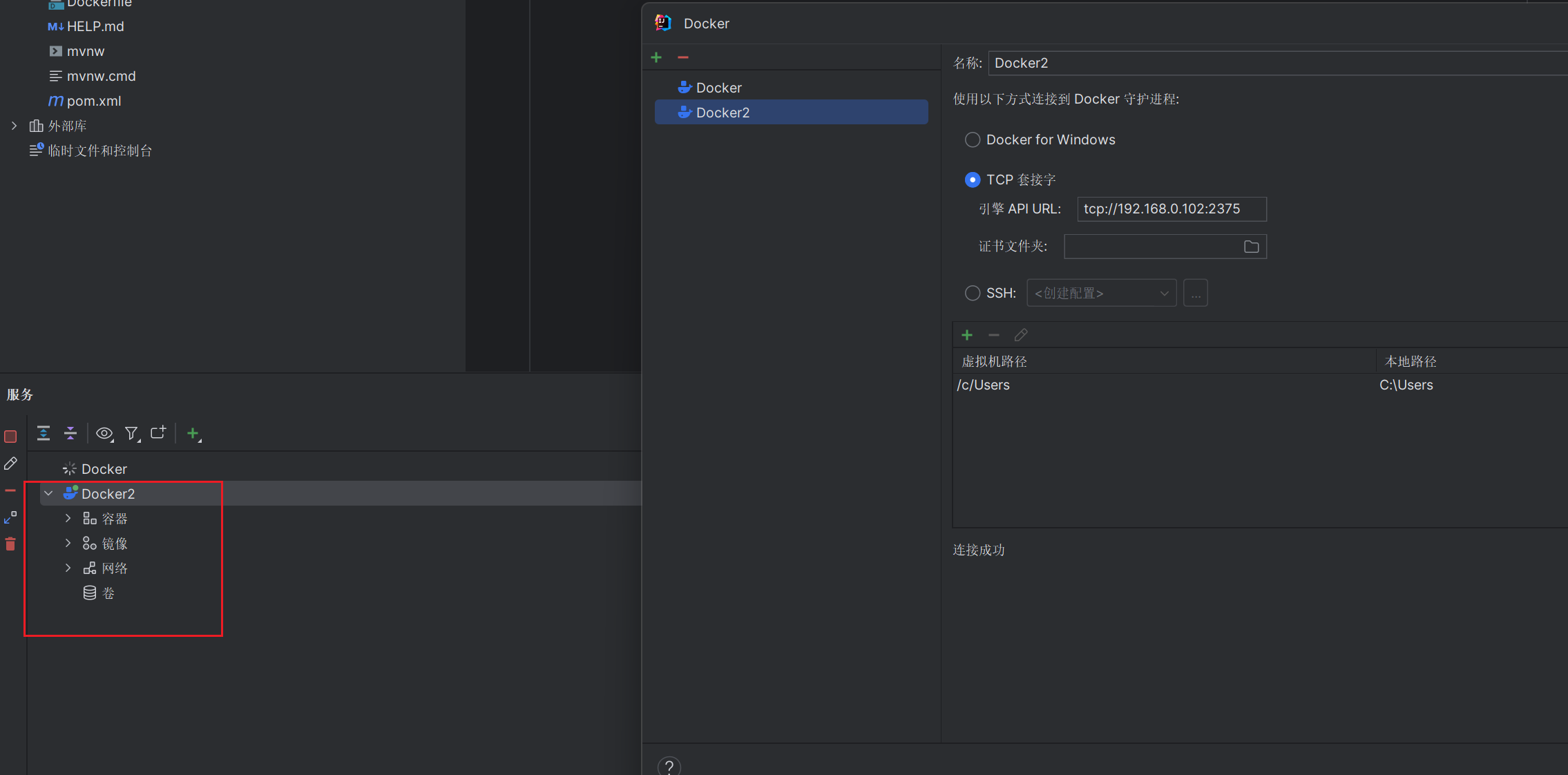Viewport: 1568px width, 775px height.
Task: Click the name field containing Docker2
Action: (1278, 63)
